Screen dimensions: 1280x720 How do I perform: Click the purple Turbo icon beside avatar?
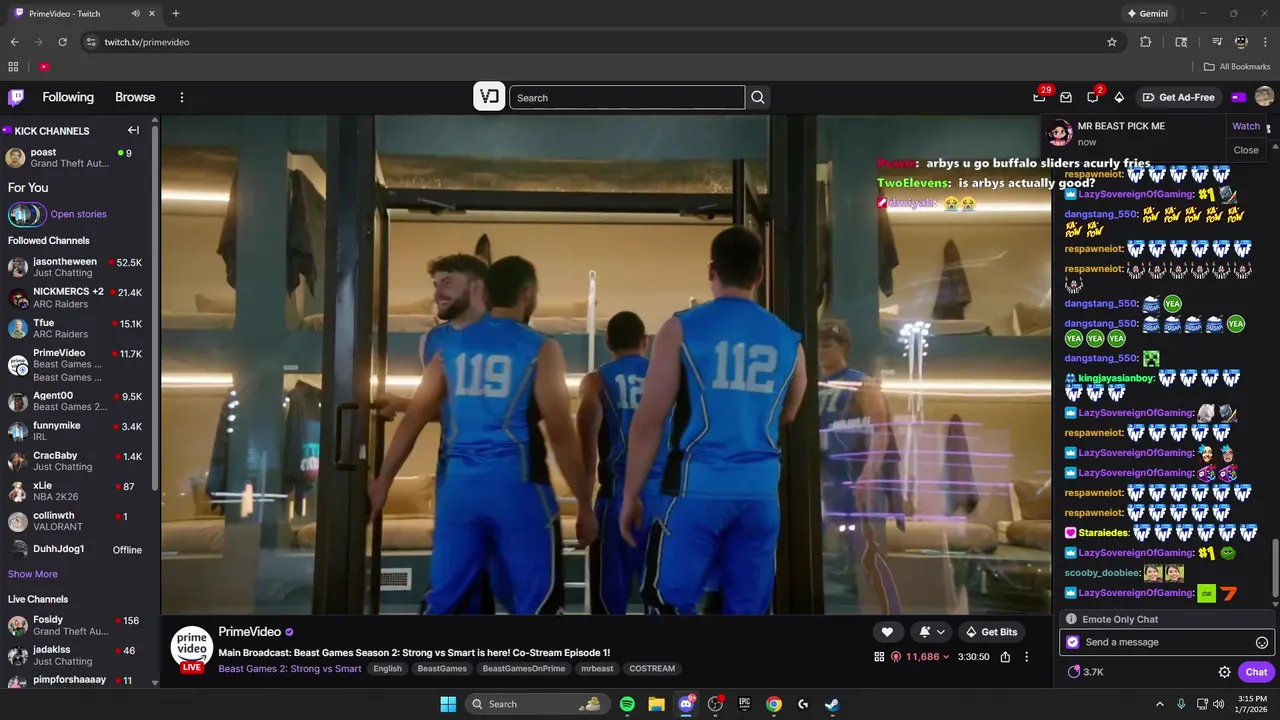tap(1239, 97)
